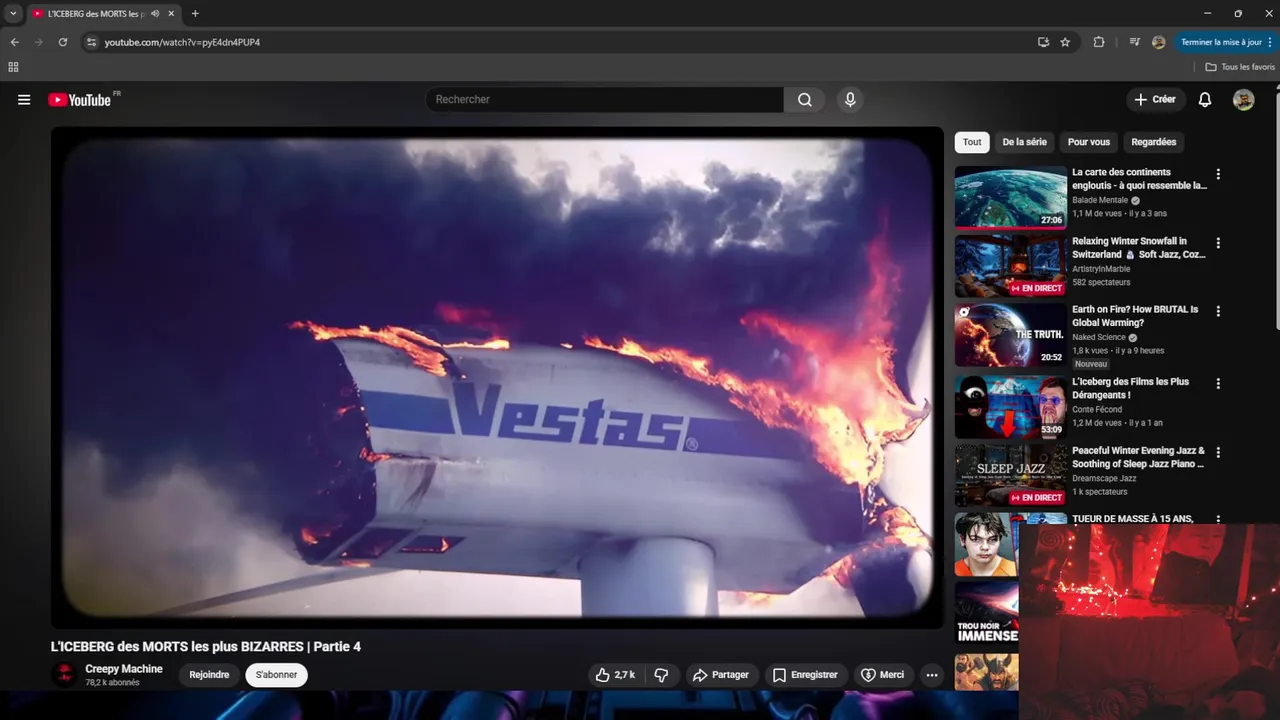Open the 'SLEEP JAZZ' live thumbnail

(x=1011, y=475)
